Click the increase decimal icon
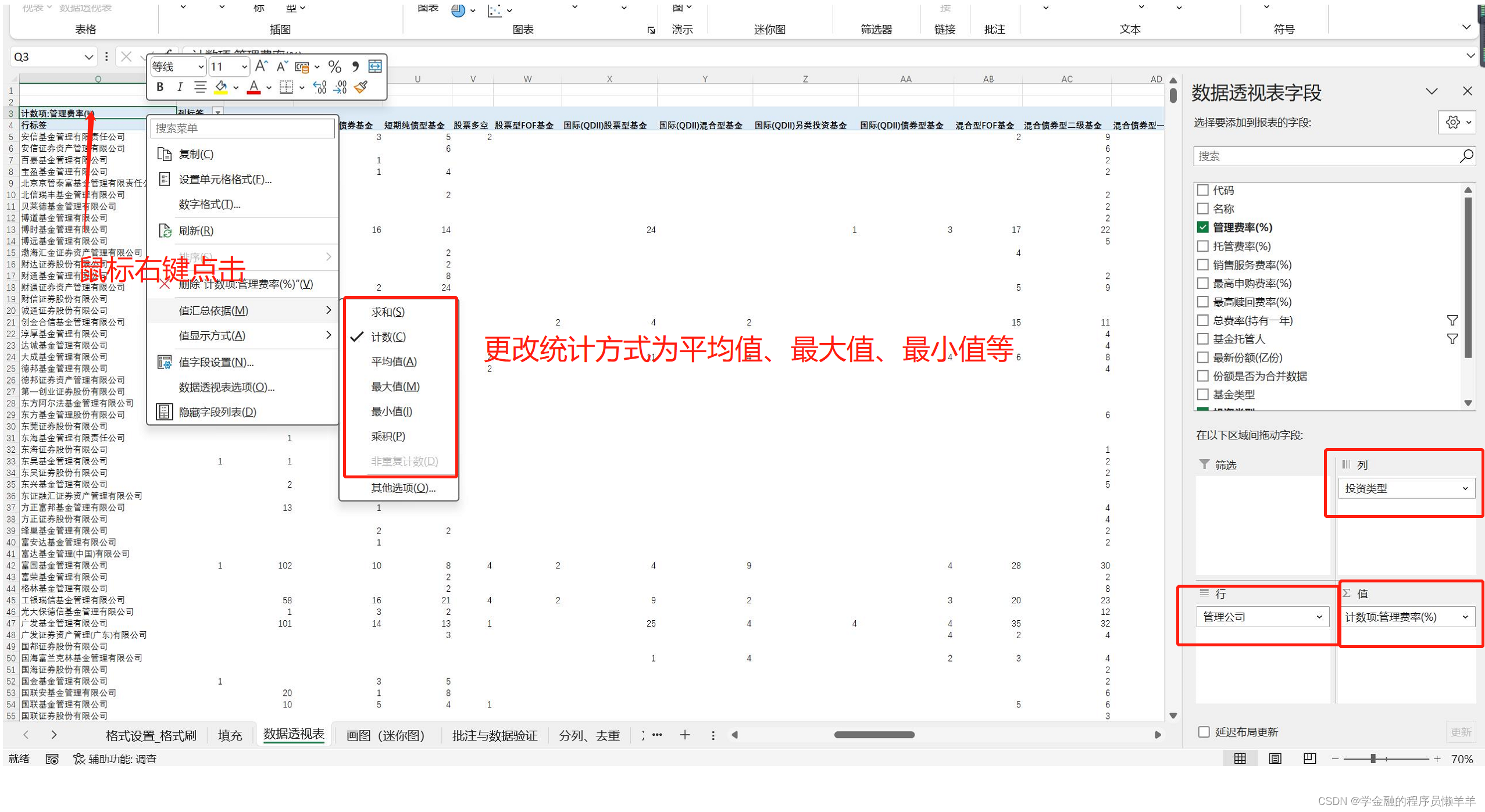 pyautogui.click(x=319, y=87)
